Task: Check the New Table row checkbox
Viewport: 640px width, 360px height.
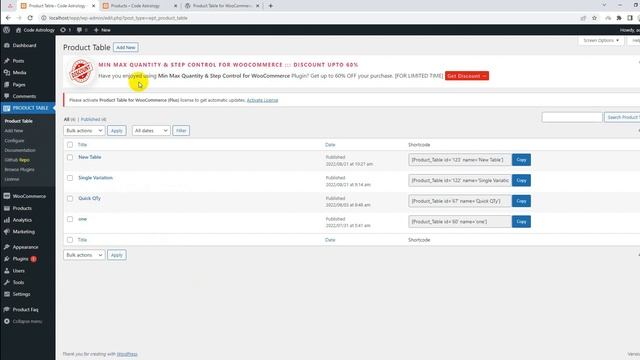Action: (70, 157)
